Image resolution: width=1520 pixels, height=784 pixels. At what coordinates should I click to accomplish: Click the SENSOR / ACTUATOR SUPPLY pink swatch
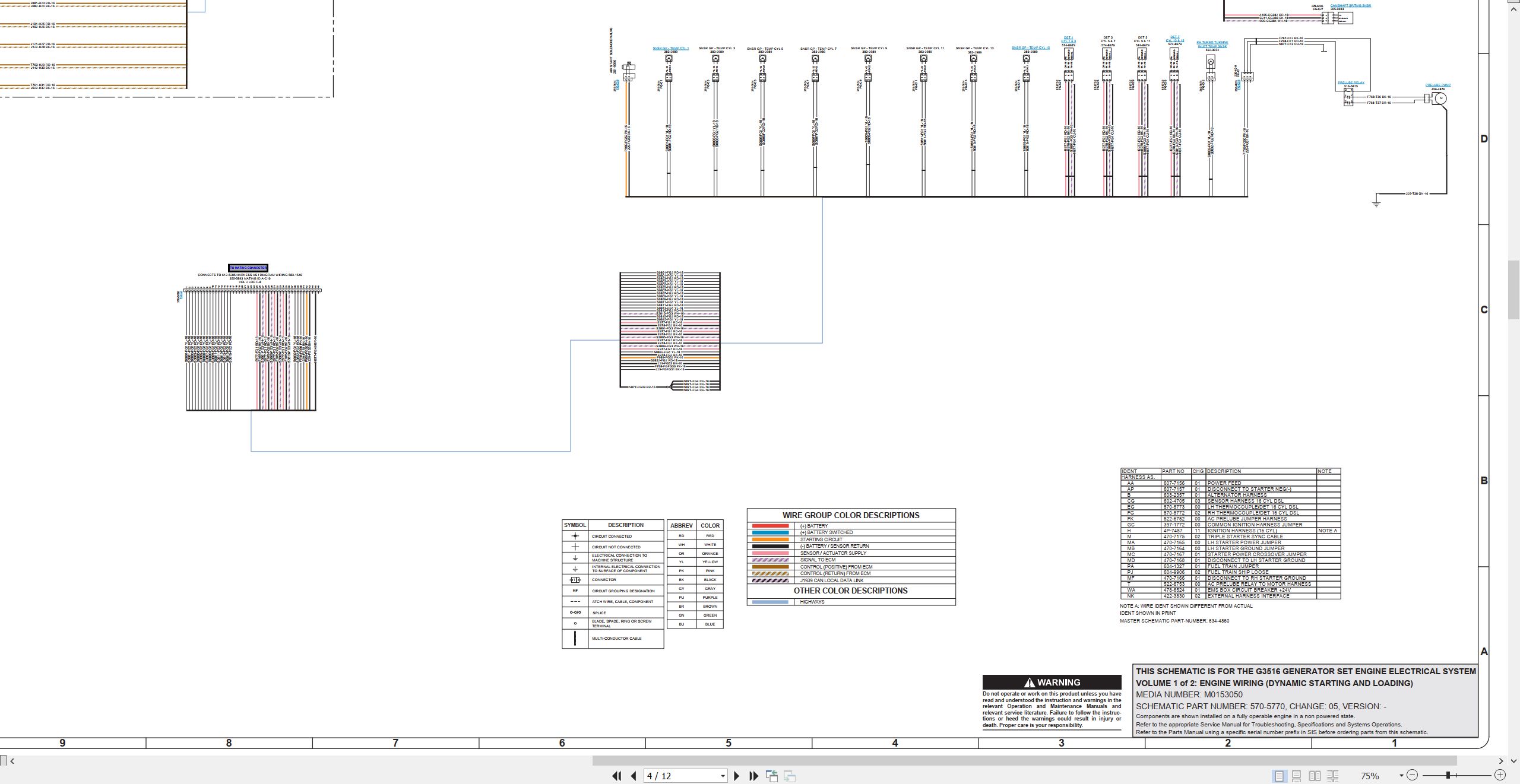point(770,553)
